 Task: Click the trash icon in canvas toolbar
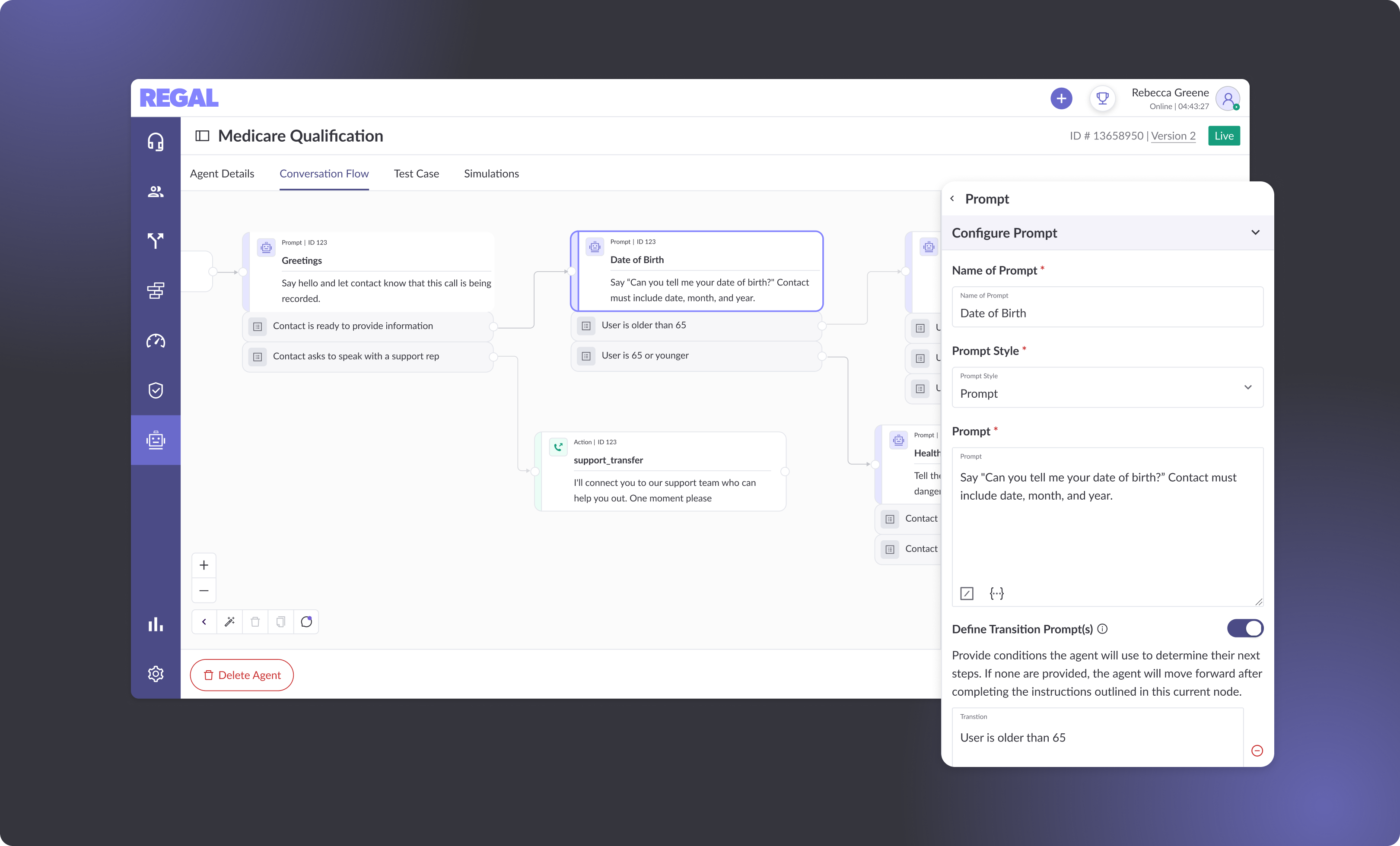pos(255,622)
